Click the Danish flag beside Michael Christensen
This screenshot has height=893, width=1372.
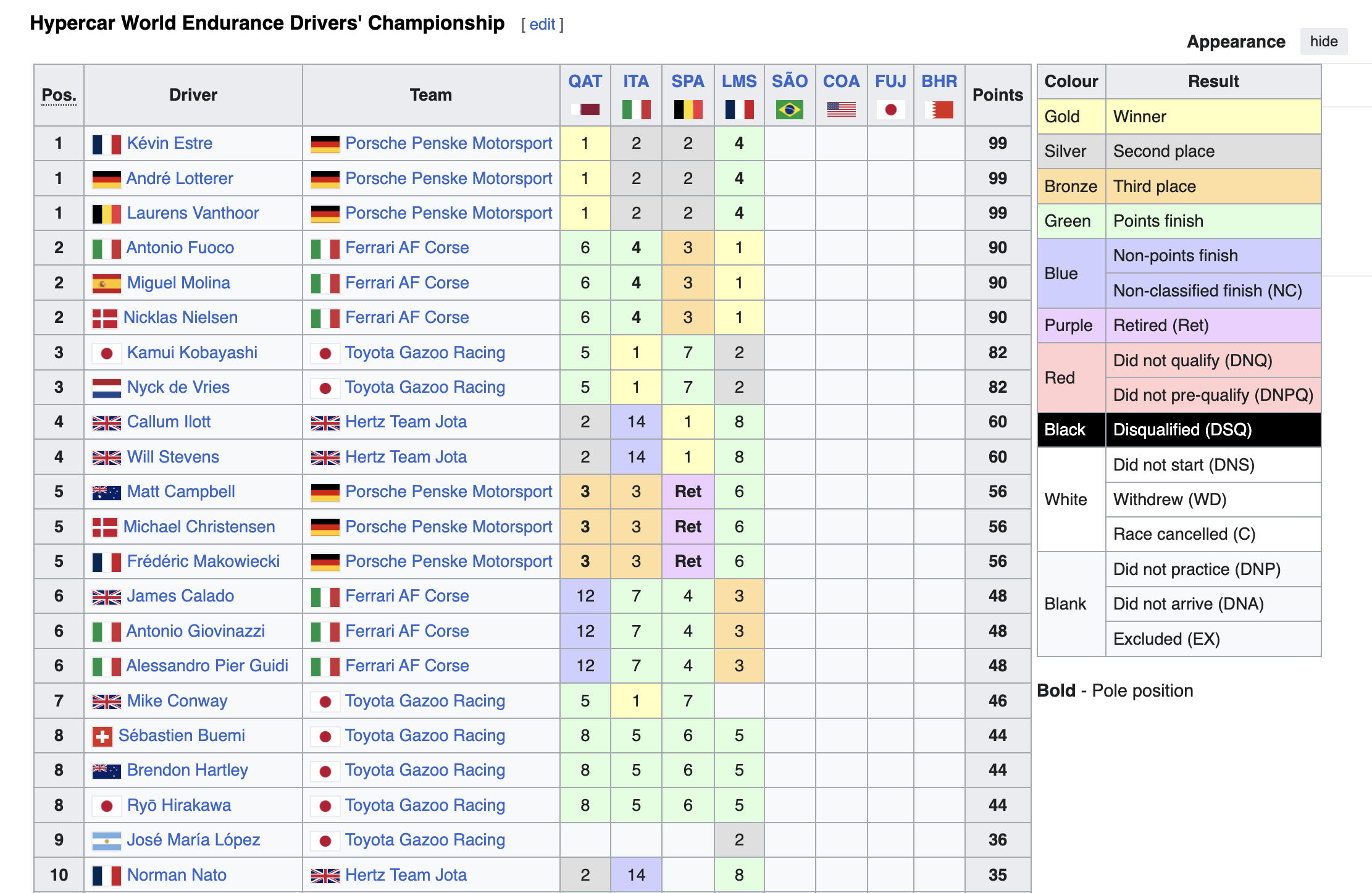(x=104, y=527)
